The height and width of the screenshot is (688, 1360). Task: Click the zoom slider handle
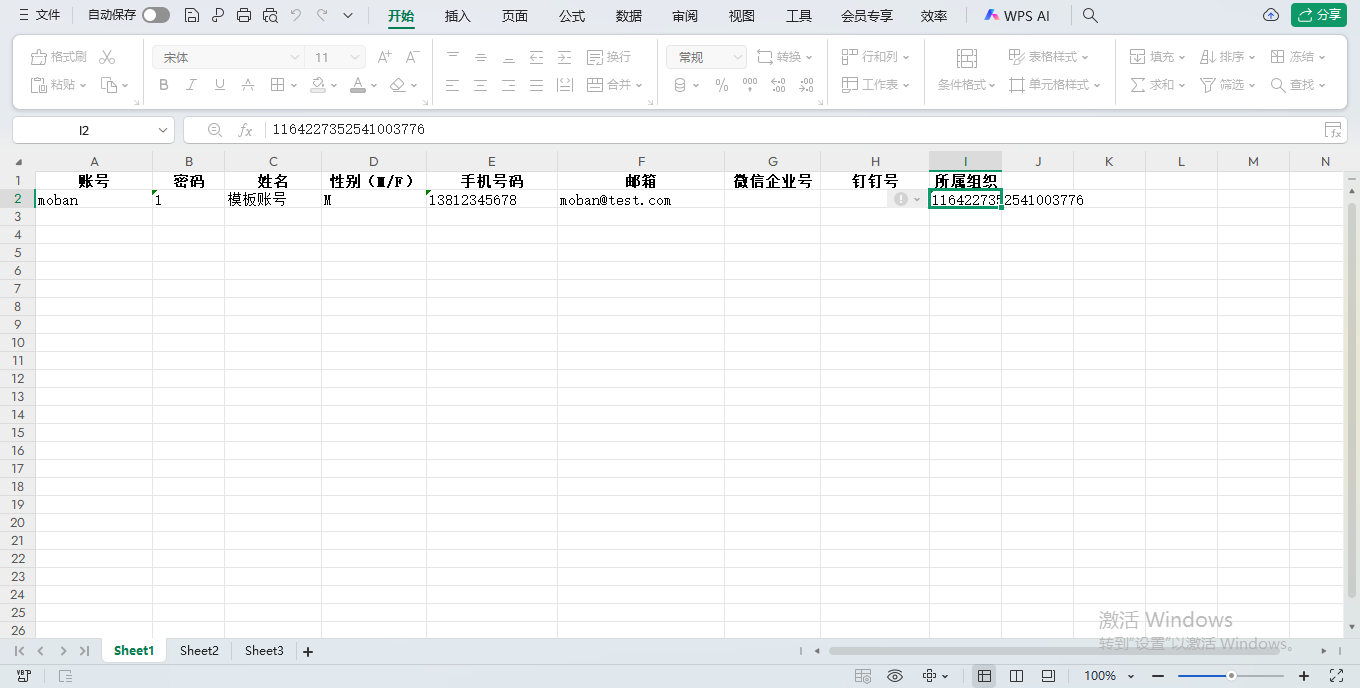pos(1231,676)
